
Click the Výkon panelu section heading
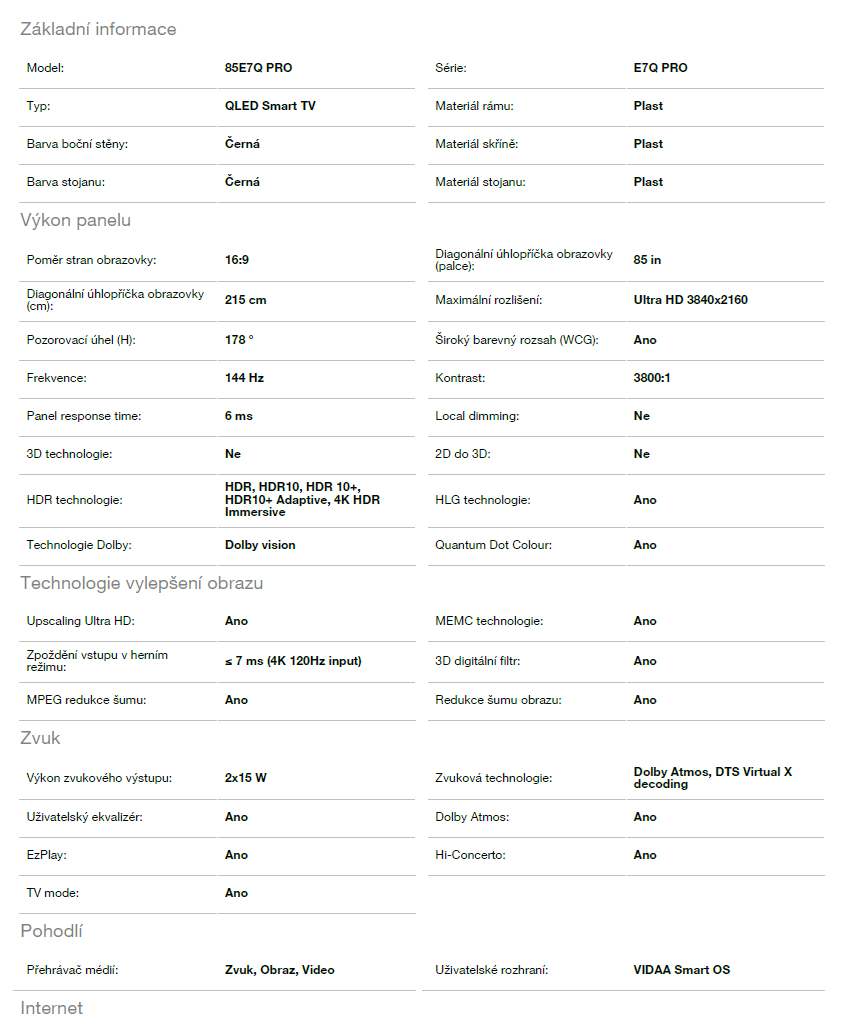click(x=75, y=220)
